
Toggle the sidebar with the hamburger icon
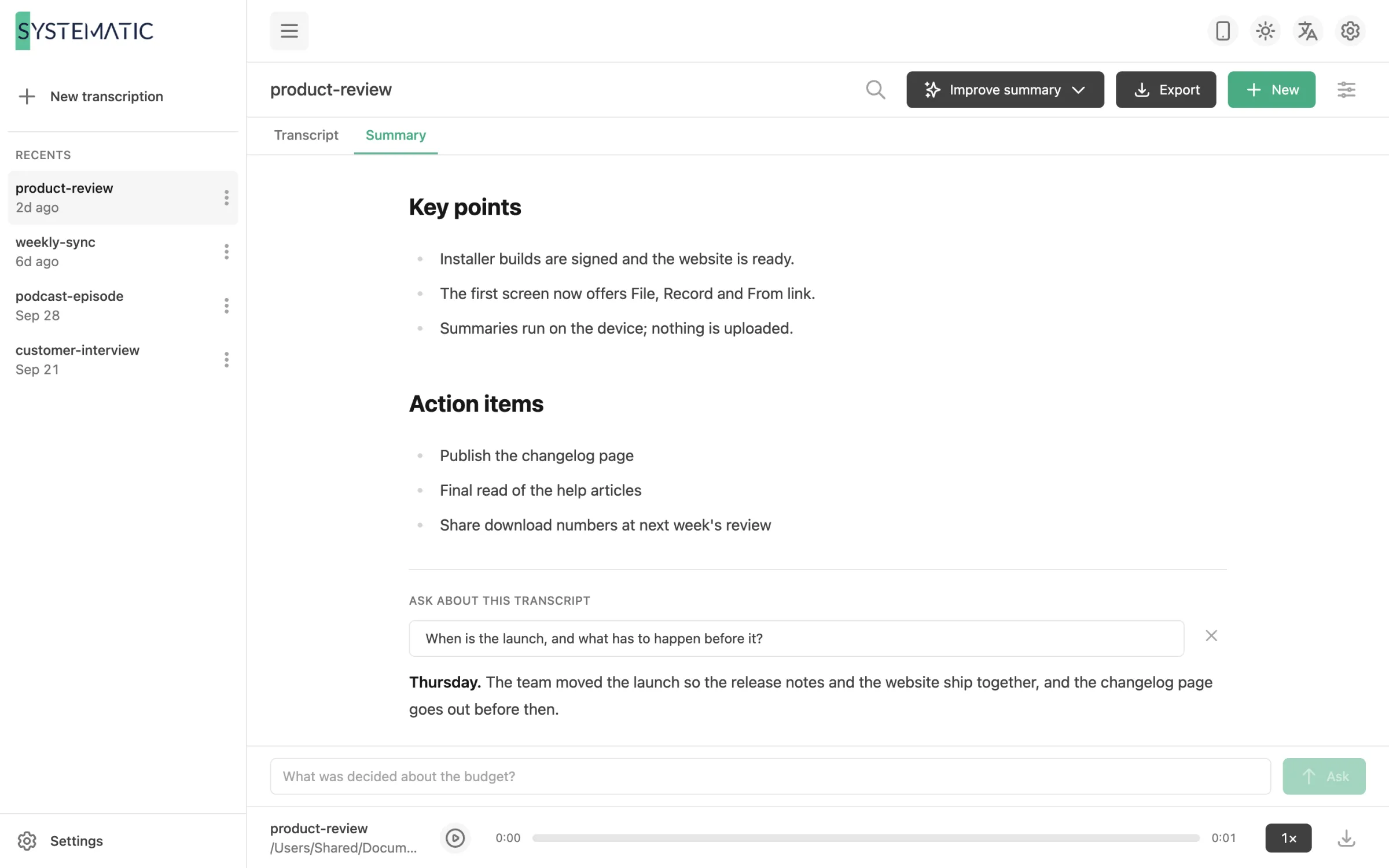289,31
